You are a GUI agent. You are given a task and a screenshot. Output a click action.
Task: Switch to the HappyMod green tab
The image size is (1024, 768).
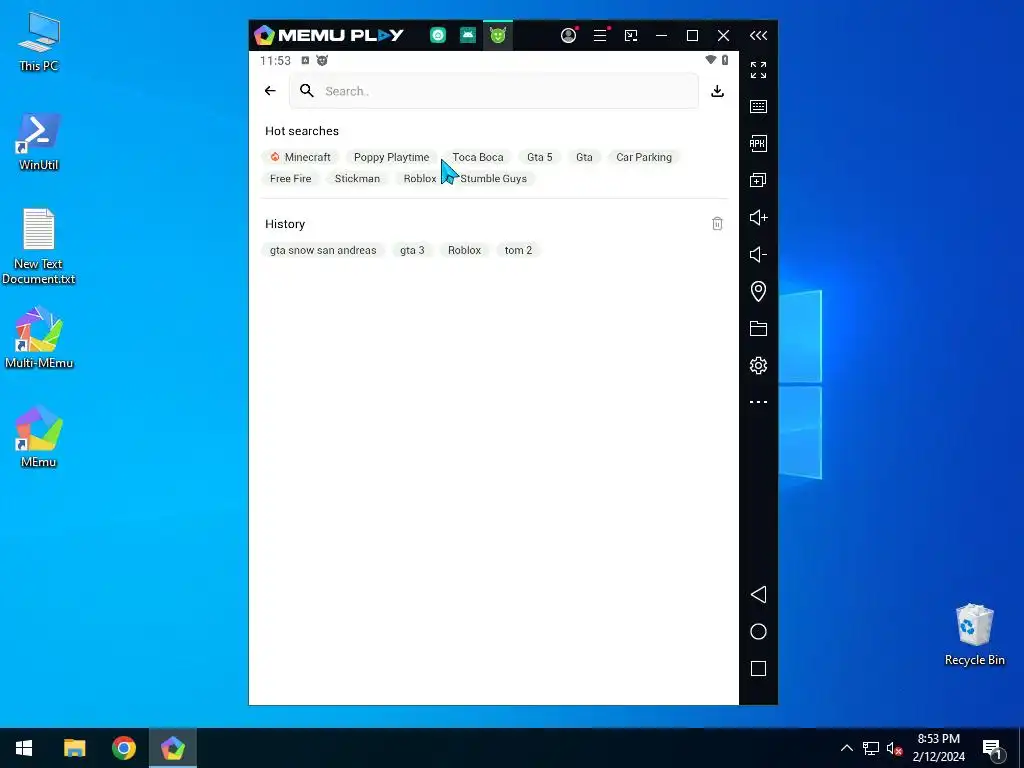(x=498, y=35)
